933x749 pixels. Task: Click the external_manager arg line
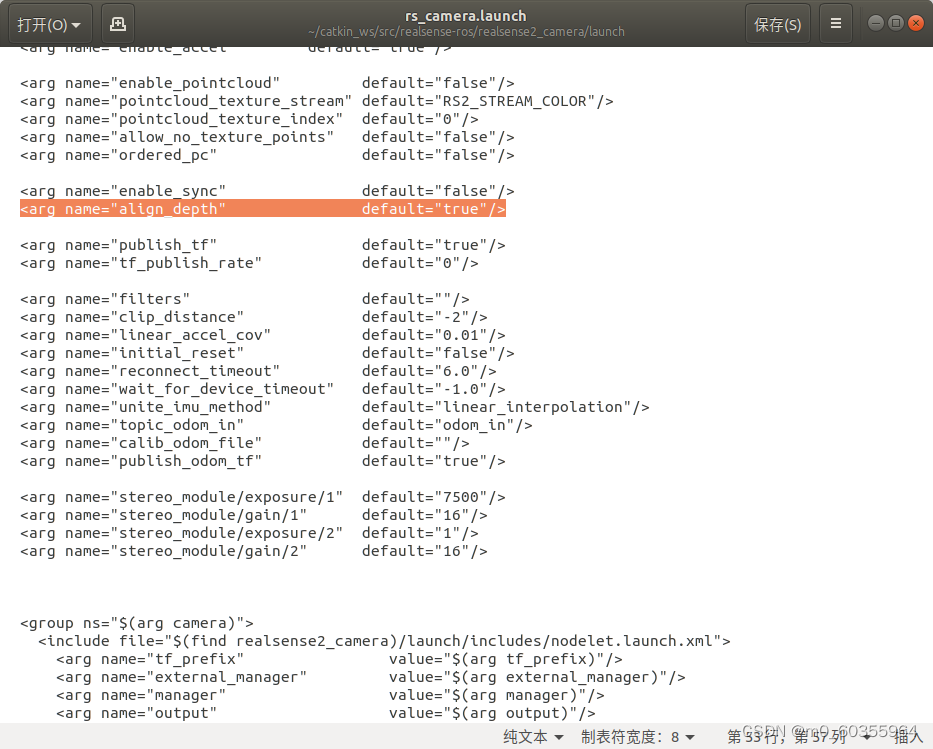click(x=371, y=677)
